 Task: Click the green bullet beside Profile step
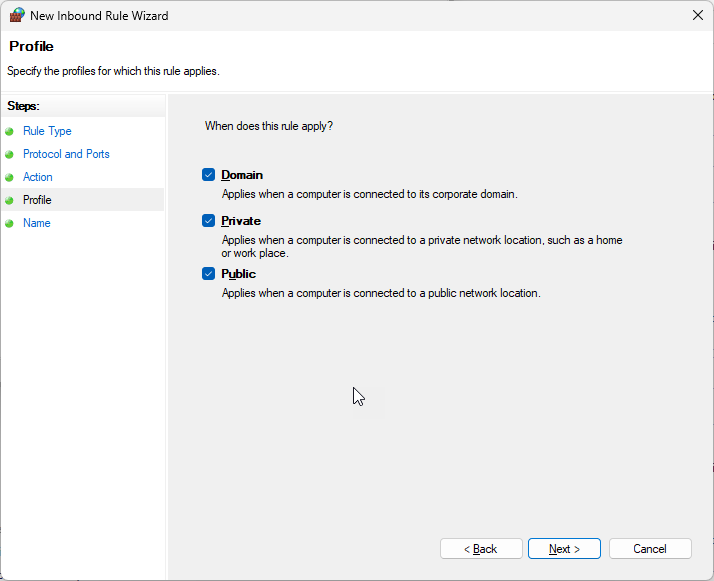(x=10, y=200)
